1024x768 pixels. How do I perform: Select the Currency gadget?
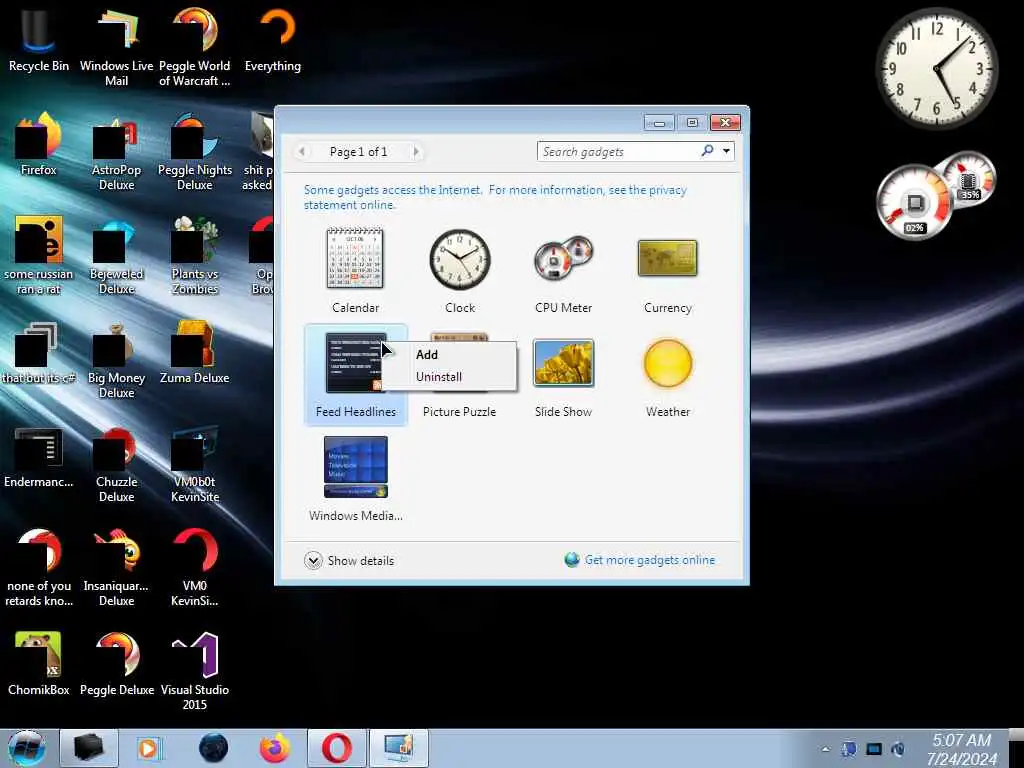(x=667, y=270)
